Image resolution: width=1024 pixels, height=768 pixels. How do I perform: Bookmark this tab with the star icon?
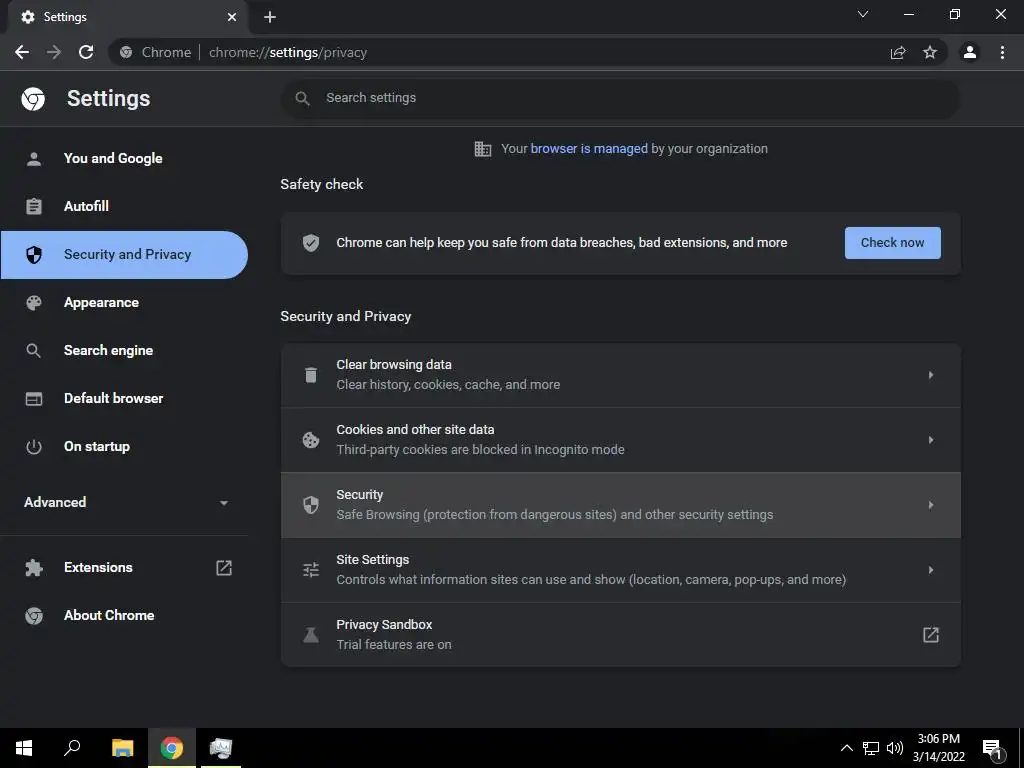coord(930,52)
